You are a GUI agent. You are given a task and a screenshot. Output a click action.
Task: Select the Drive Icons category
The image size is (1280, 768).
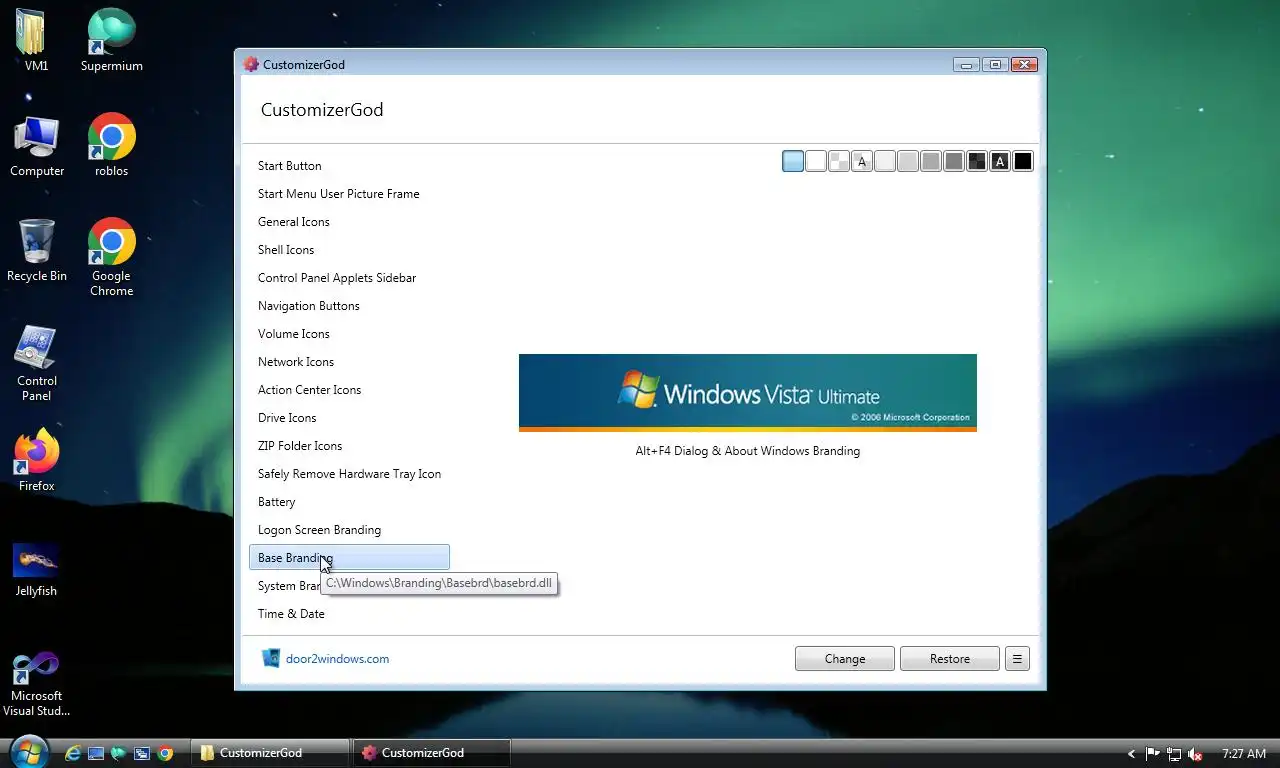[x=349, y=418]
